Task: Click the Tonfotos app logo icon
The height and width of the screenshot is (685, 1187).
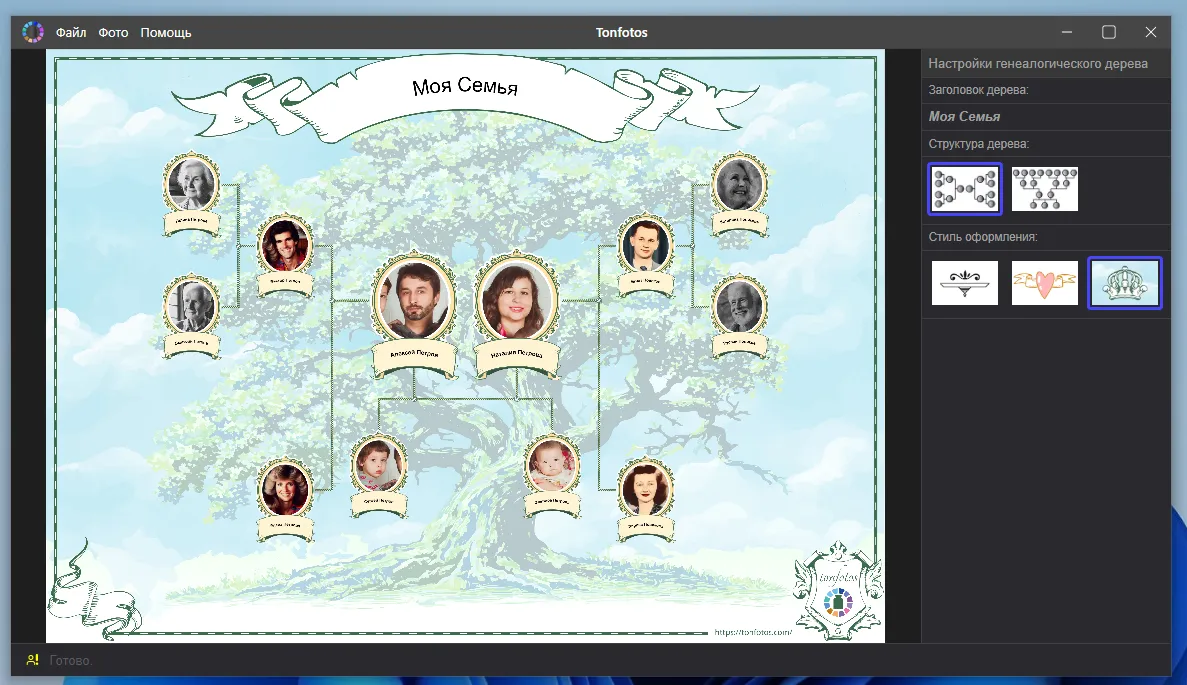Action: coord(33,32)
